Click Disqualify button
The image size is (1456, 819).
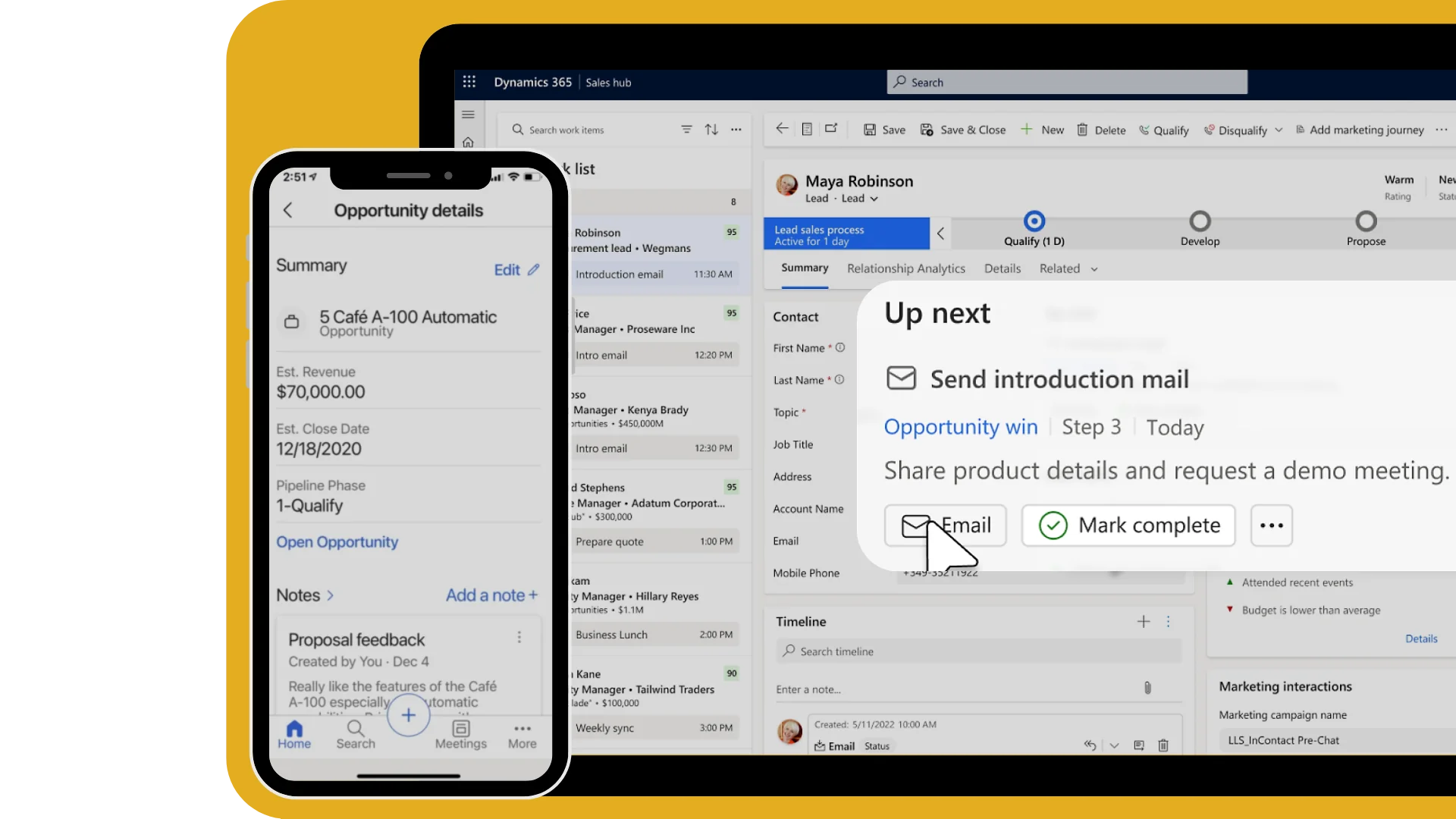tap(1235, 130)
